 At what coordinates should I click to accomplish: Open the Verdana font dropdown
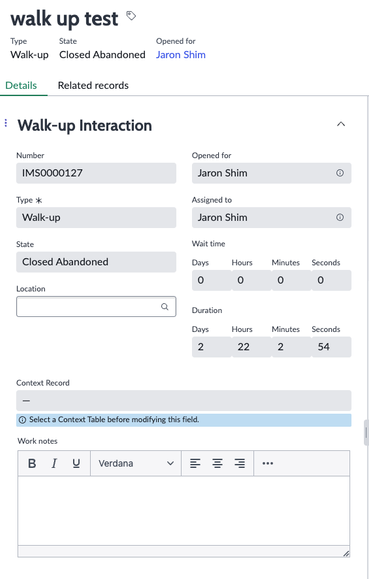(136, 463)
